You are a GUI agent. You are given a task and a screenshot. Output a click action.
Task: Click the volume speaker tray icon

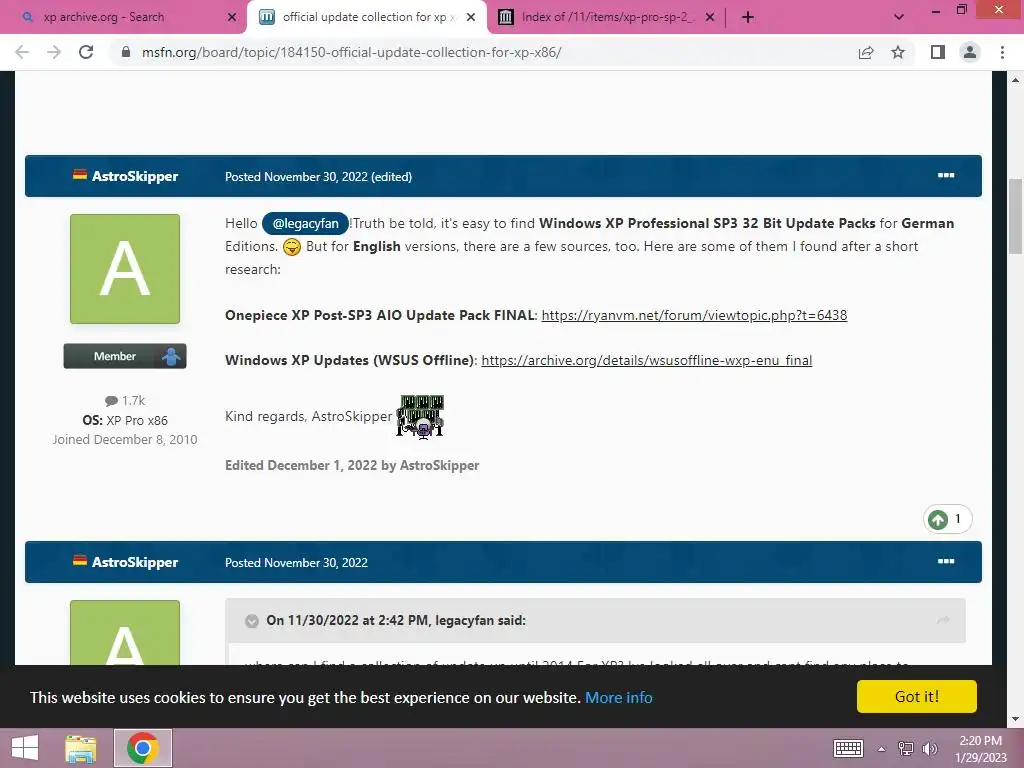coord(929,748)
